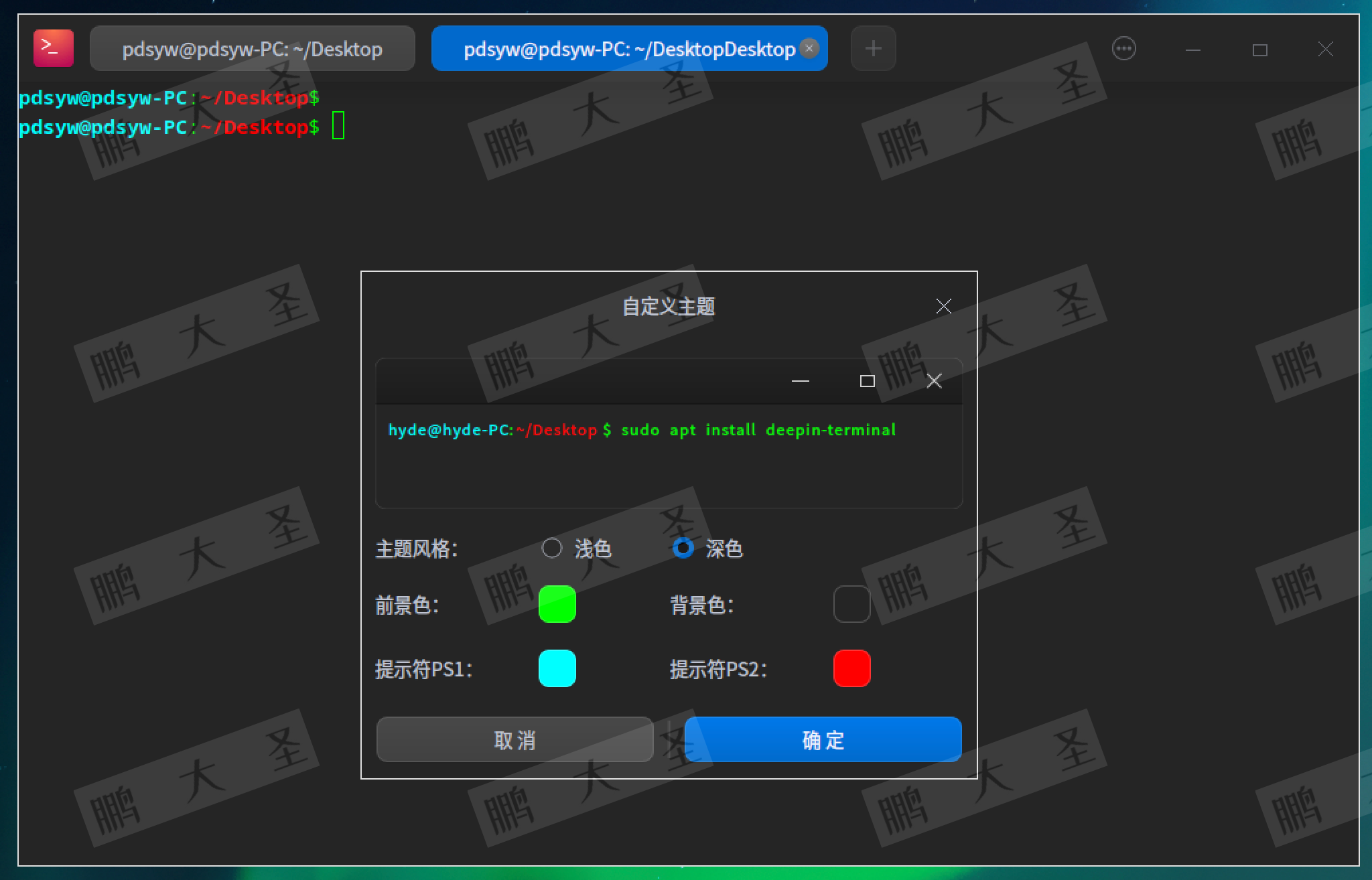Open the dark 背景色 background color swatch
The height and width of the screenshot is (880, 1372).
(x=851, y=604)
